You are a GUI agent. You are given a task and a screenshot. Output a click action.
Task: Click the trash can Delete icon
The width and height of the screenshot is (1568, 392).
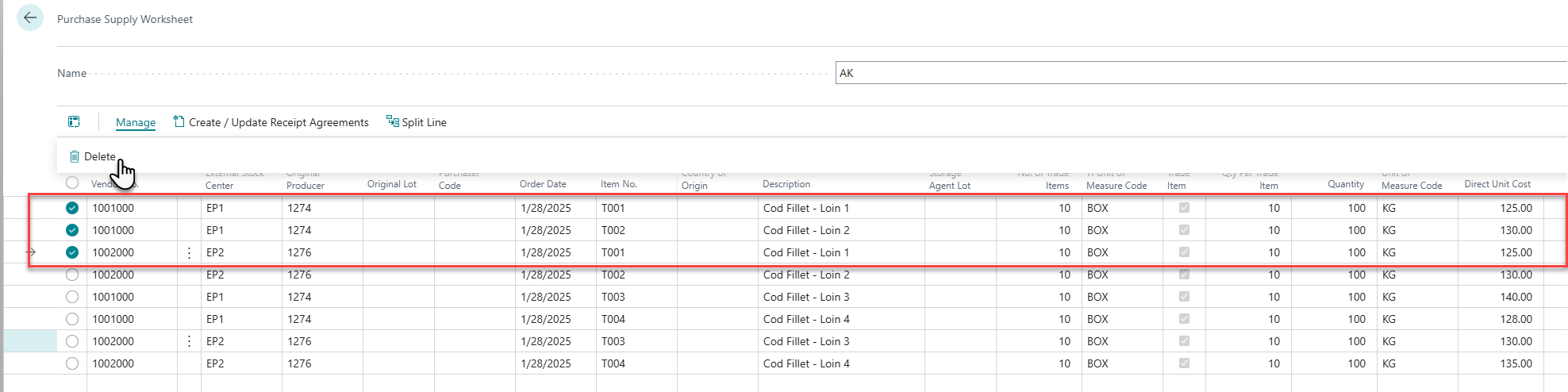click(75, 157)
